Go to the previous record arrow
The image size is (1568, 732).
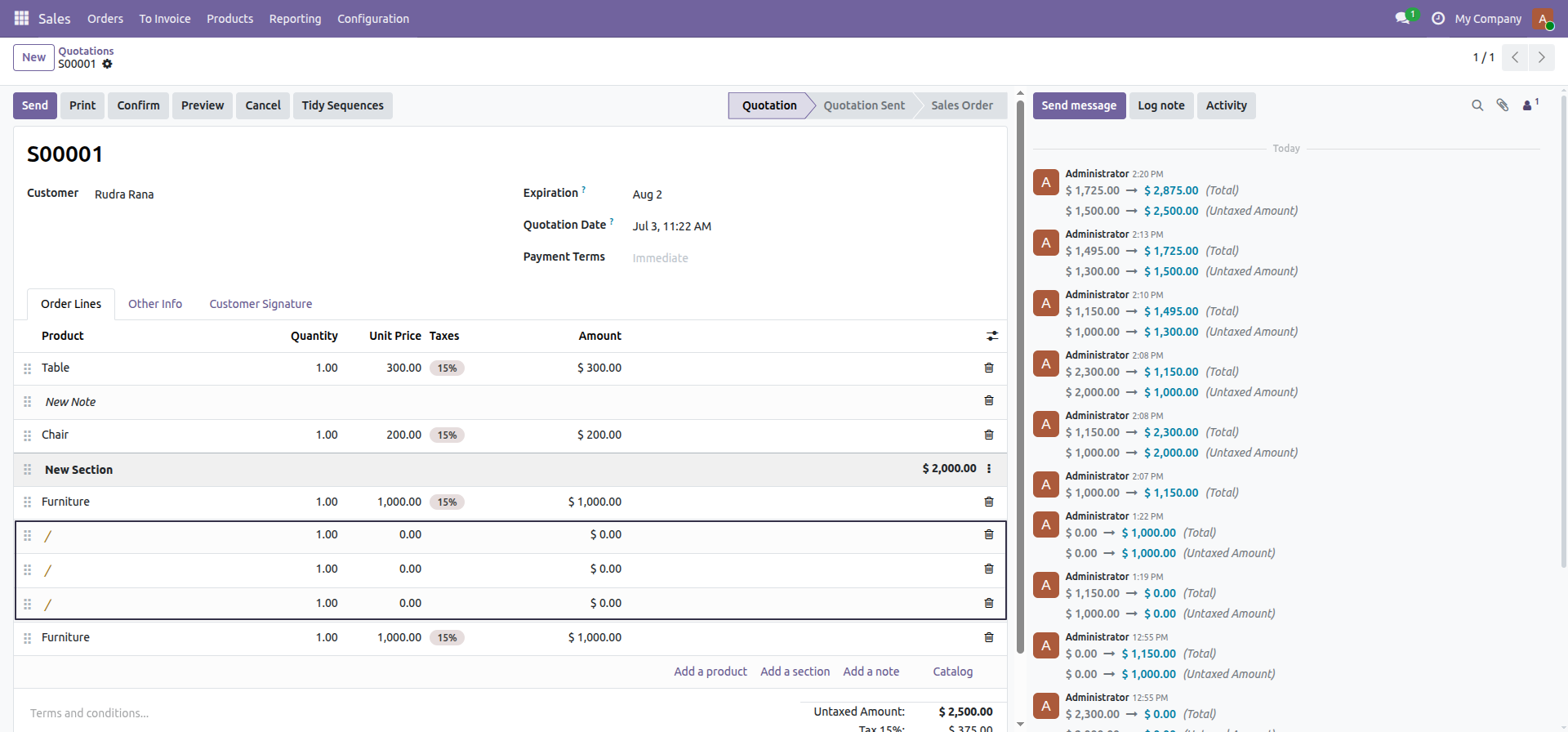(x=1515, y=57)
